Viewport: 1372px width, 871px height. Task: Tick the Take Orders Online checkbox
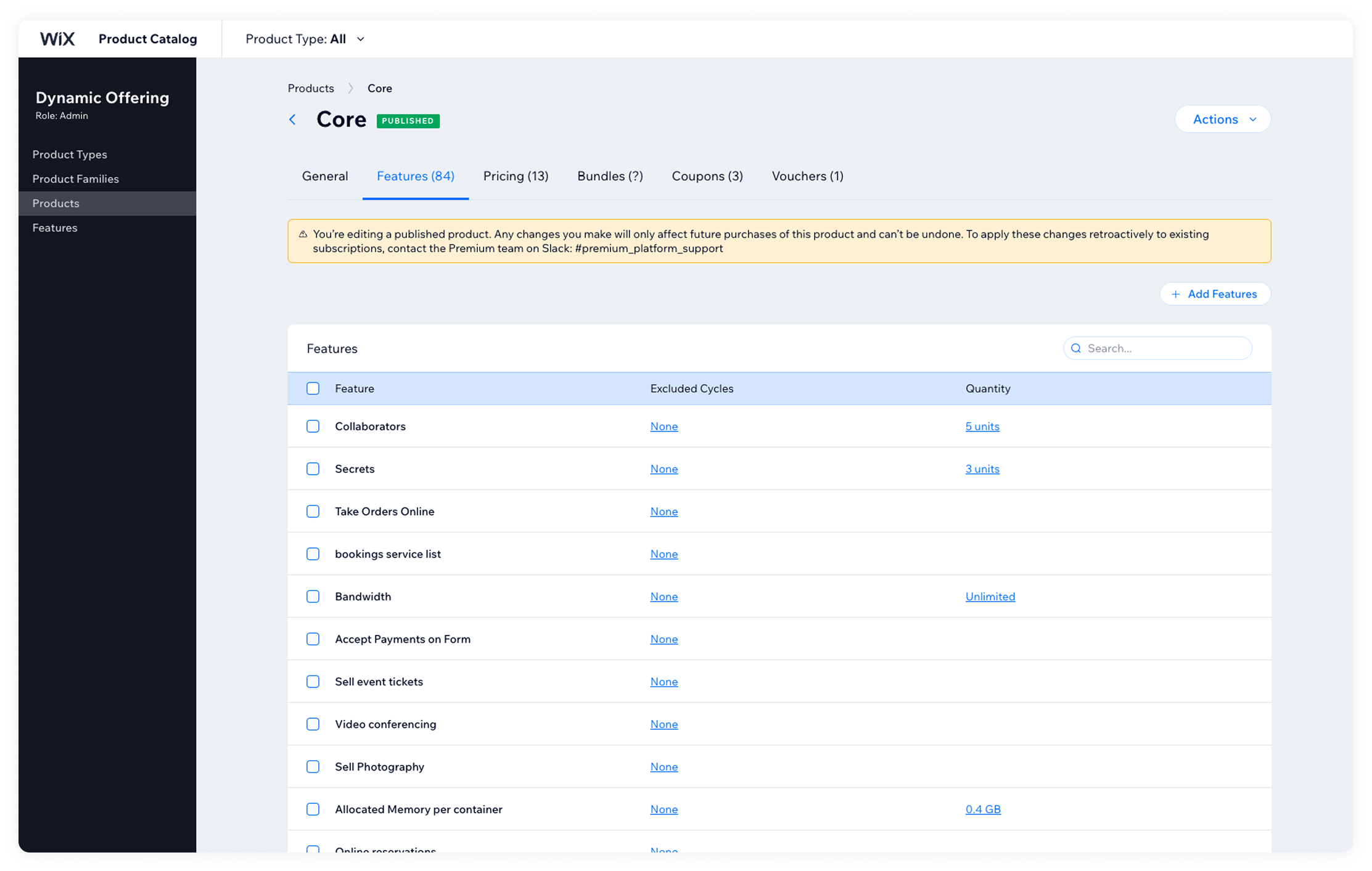click(x=313, y=511)
